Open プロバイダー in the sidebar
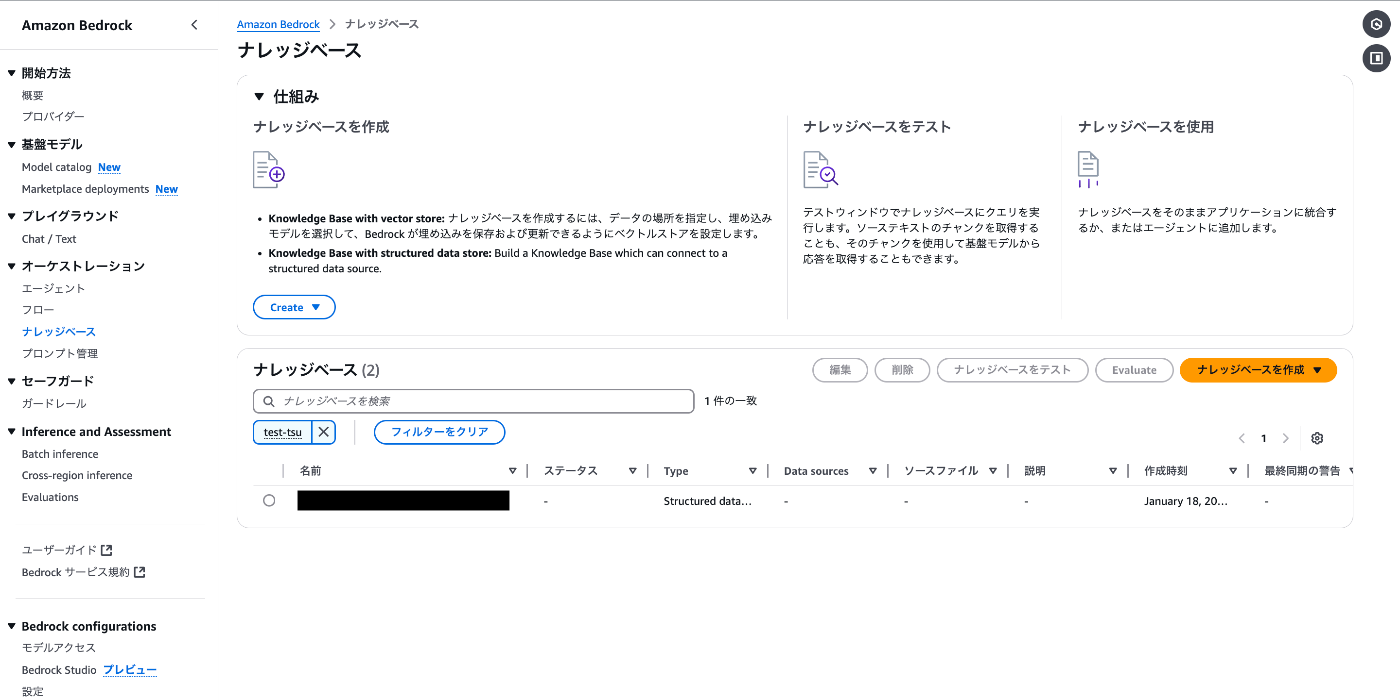Image resolution: width=1400 pixels, height=700 pixels. click(53, 117)
